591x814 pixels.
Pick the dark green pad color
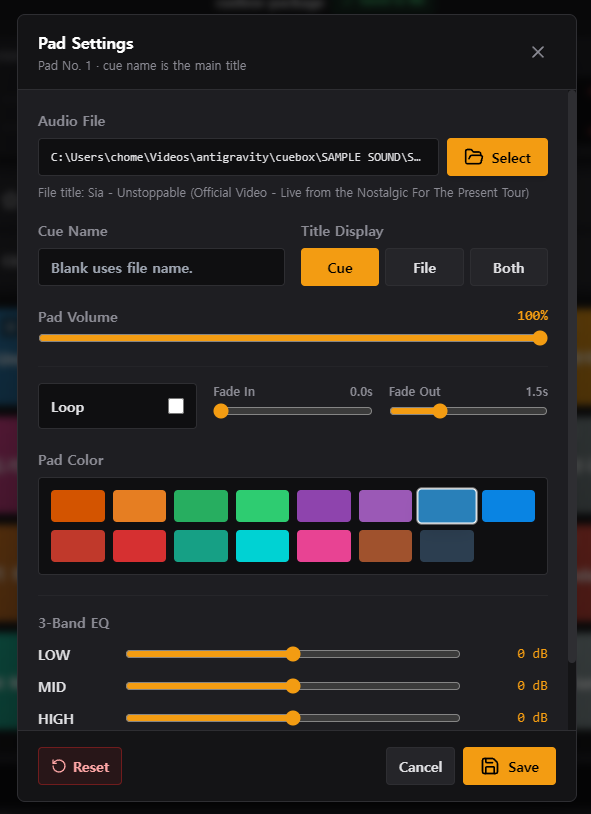point(201,506)
